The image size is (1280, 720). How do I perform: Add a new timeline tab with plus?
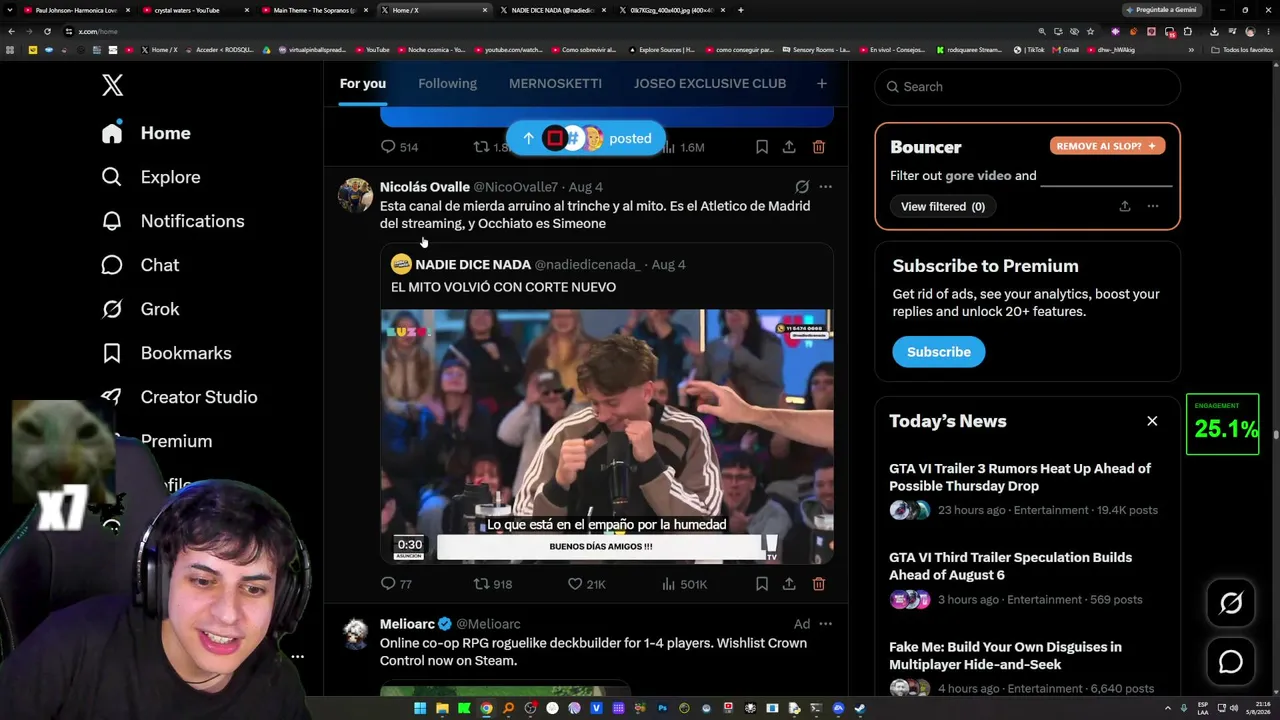tap(822, 83)
